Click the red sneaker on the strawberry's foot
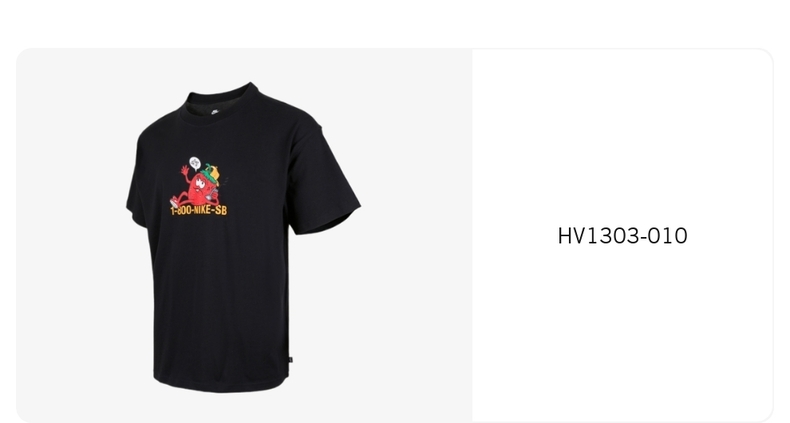This screenshot has width=790, height=423. (x=174, y=202)
